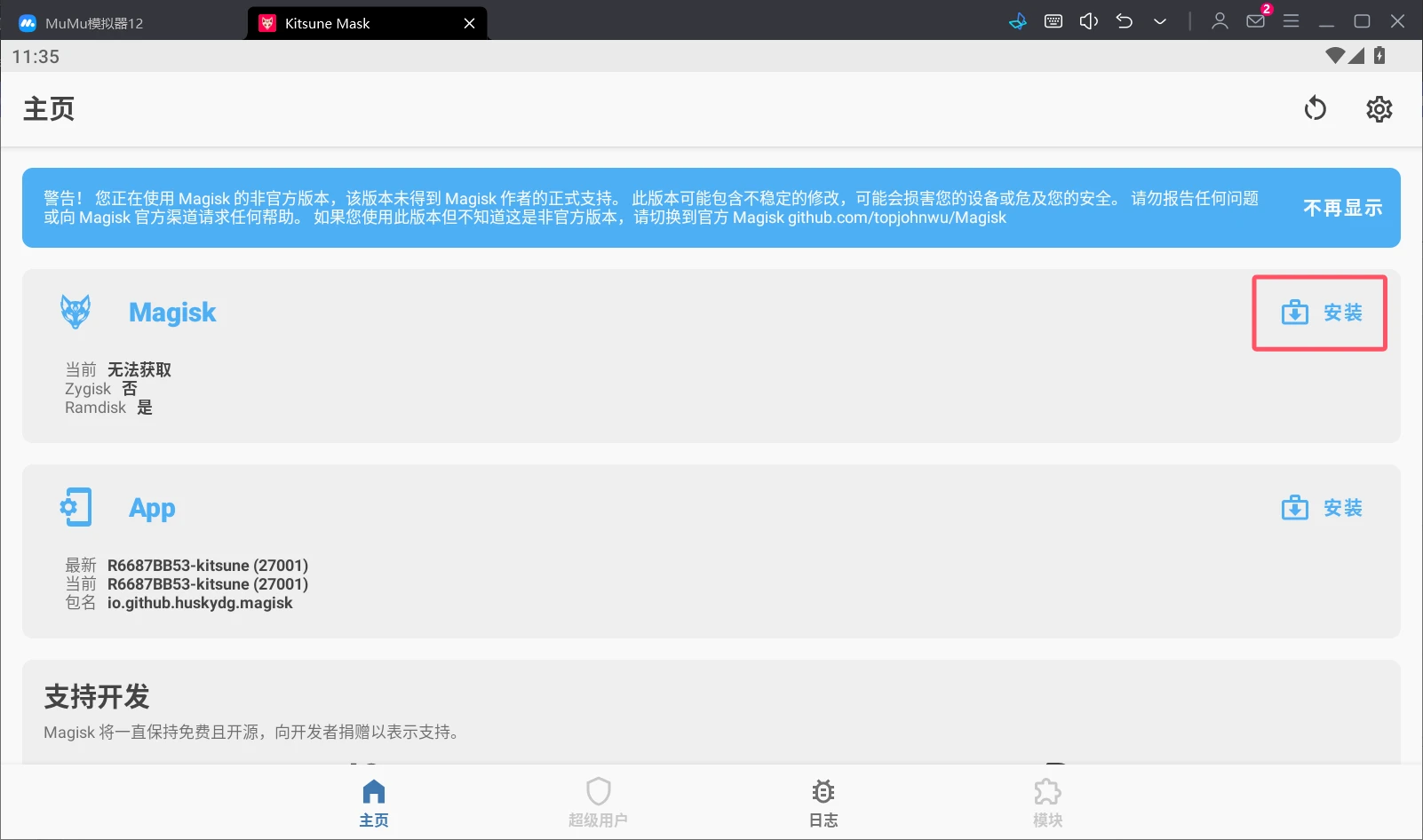Close the Kitsune Mask tab
The width and height of the screenshot is (1423, 840).
coord(469,24)
